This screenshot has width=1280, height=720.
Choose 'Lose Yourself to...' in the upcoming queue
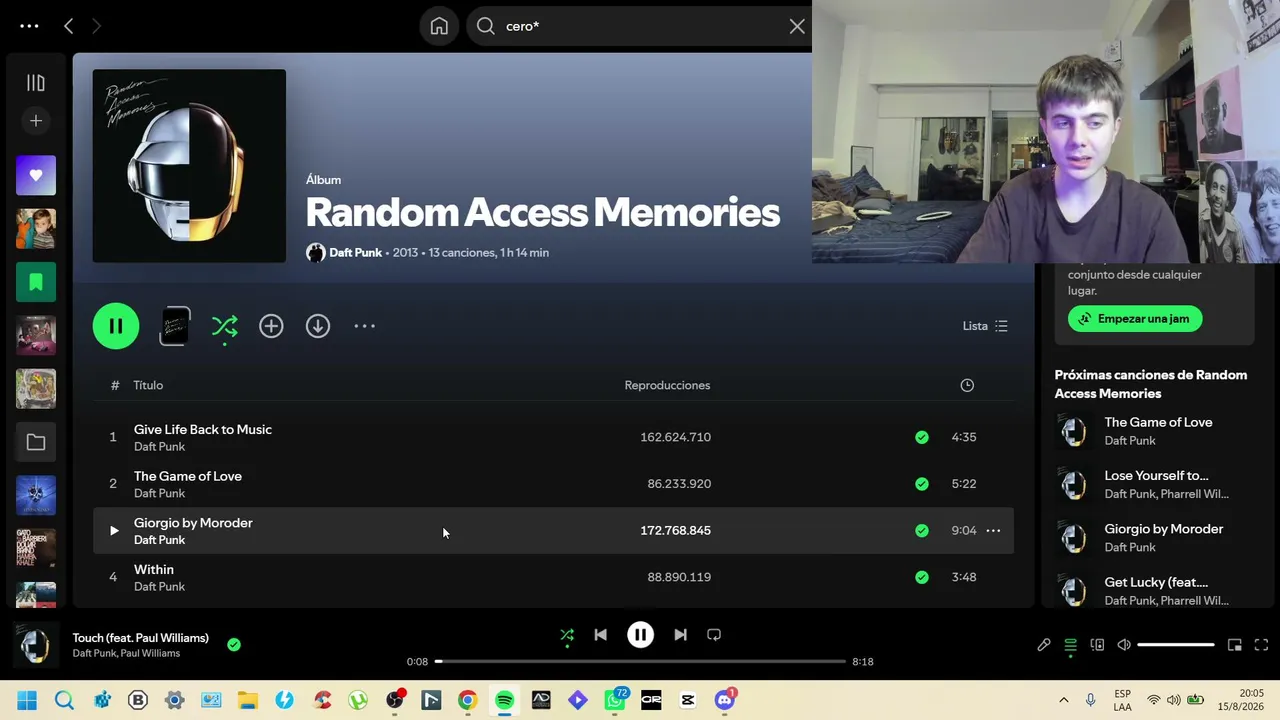(x=1156, y=476)
